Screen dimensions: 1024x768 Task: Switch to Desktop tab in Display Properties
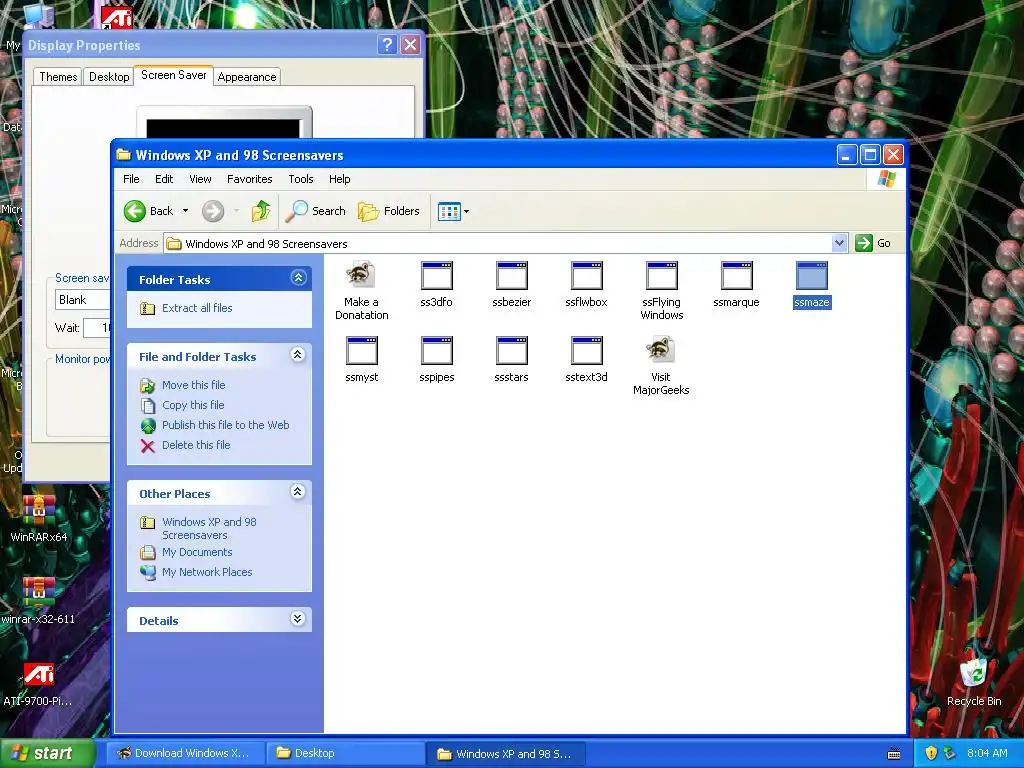[x=109, y=77]
